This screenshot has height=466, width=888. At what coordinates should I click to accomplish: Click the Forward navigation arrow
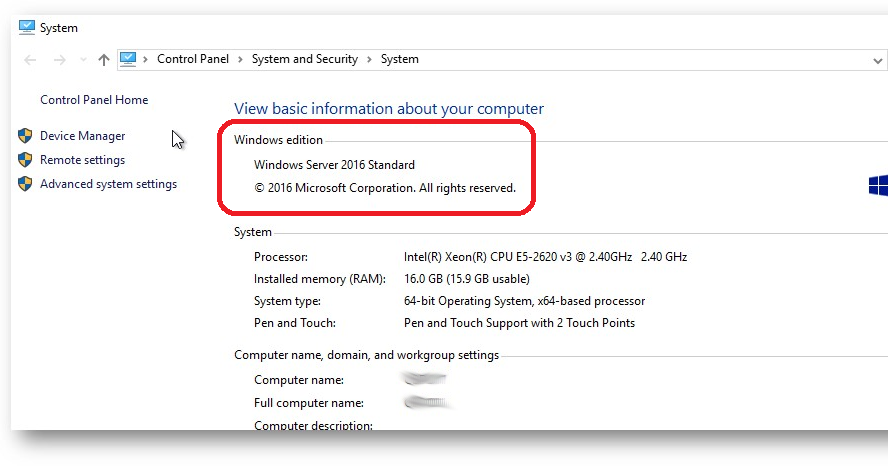pos(60,60)
